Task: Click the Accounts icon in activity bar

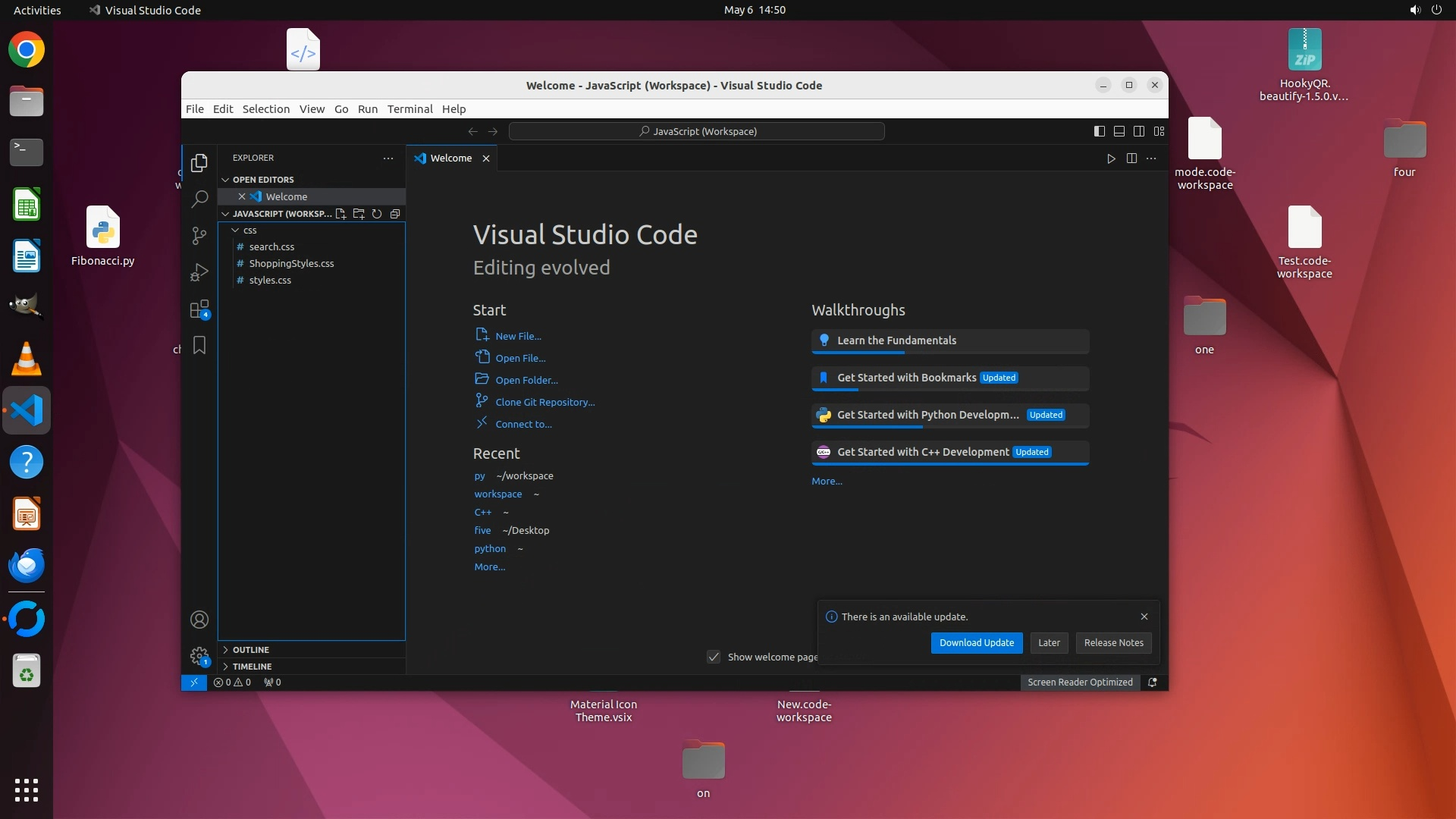Action: 199,620
